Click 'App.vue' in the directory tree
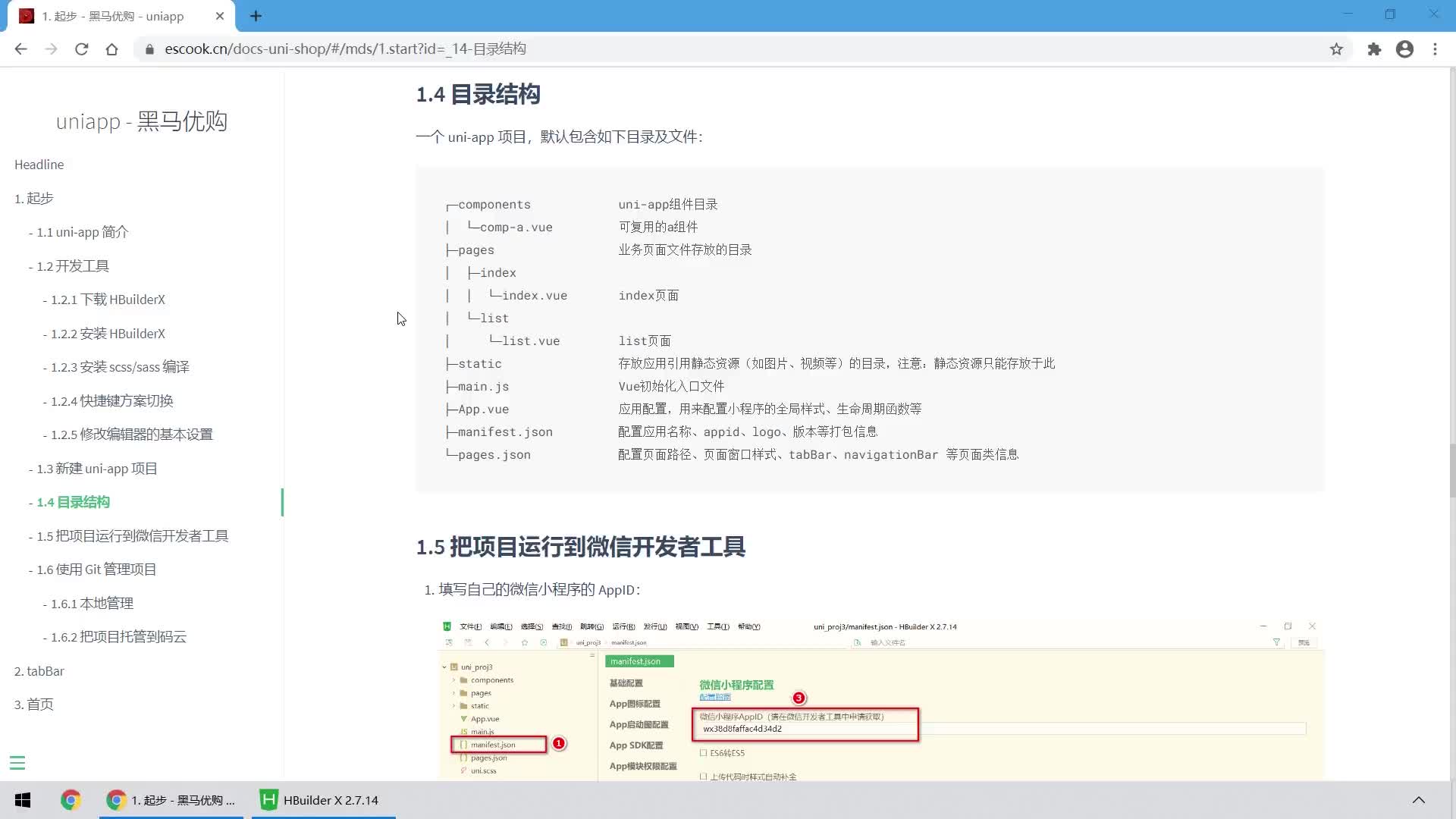This screenshot has width=1456, height=819. [484, 409]
